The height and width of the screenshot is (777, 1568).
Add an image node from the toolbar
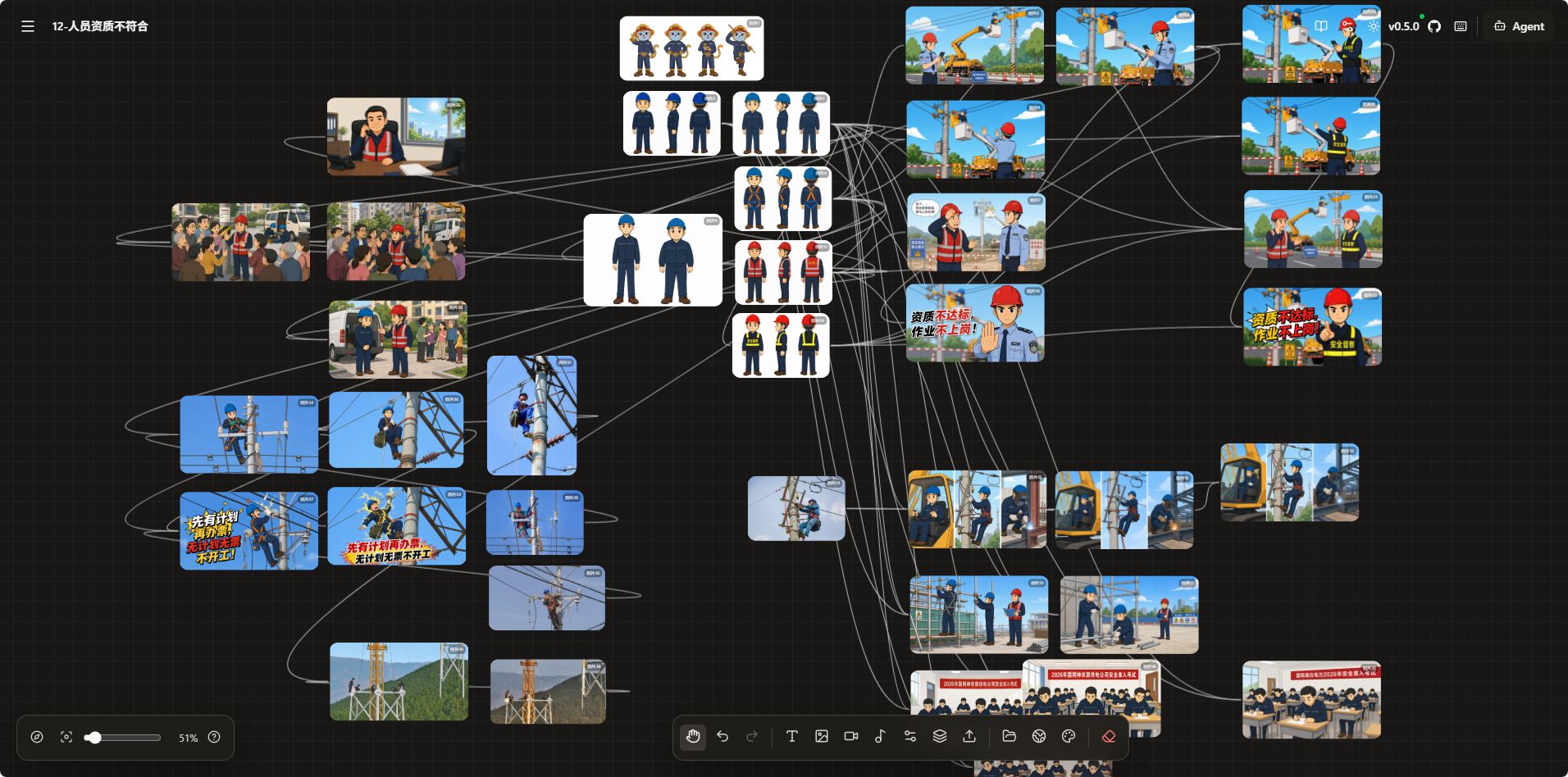(822, 736)
